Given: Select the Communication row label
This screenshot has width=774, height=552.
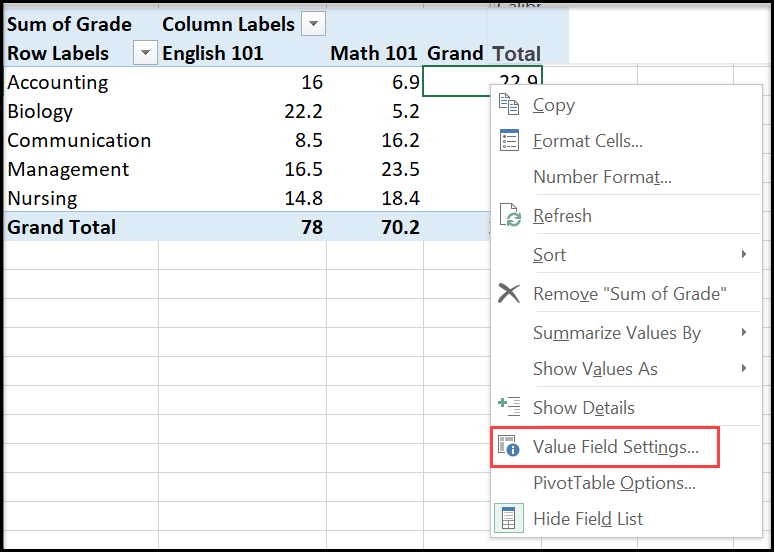Looking at the screenshot, I should [79, 140].
